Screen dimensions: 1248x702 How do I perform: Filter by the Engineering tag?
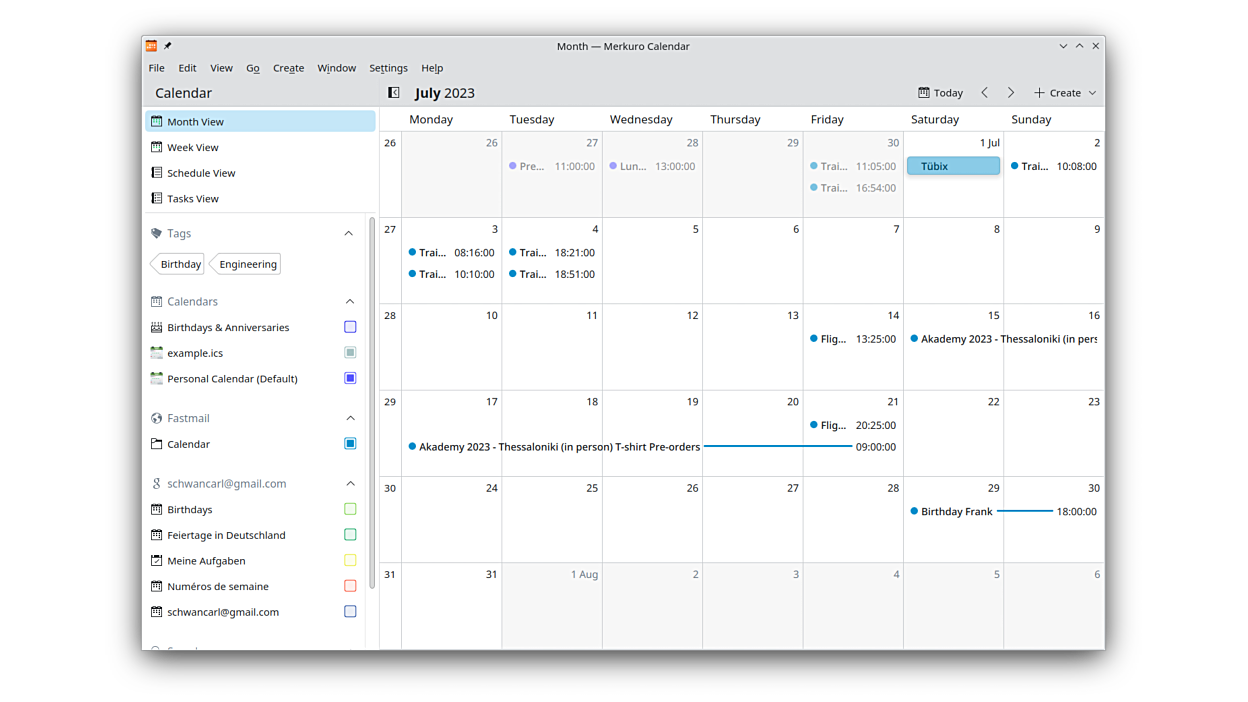click(x=248, y=264)
